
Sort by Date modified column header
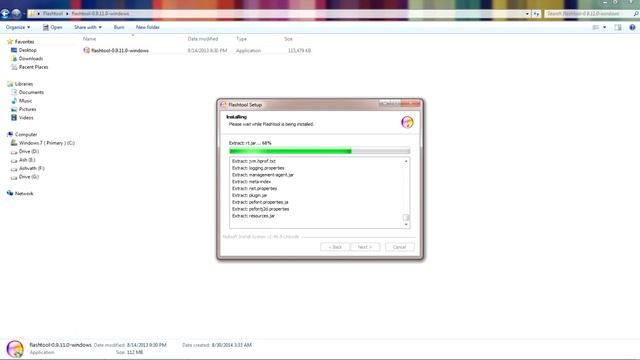[x=203, y=39]
